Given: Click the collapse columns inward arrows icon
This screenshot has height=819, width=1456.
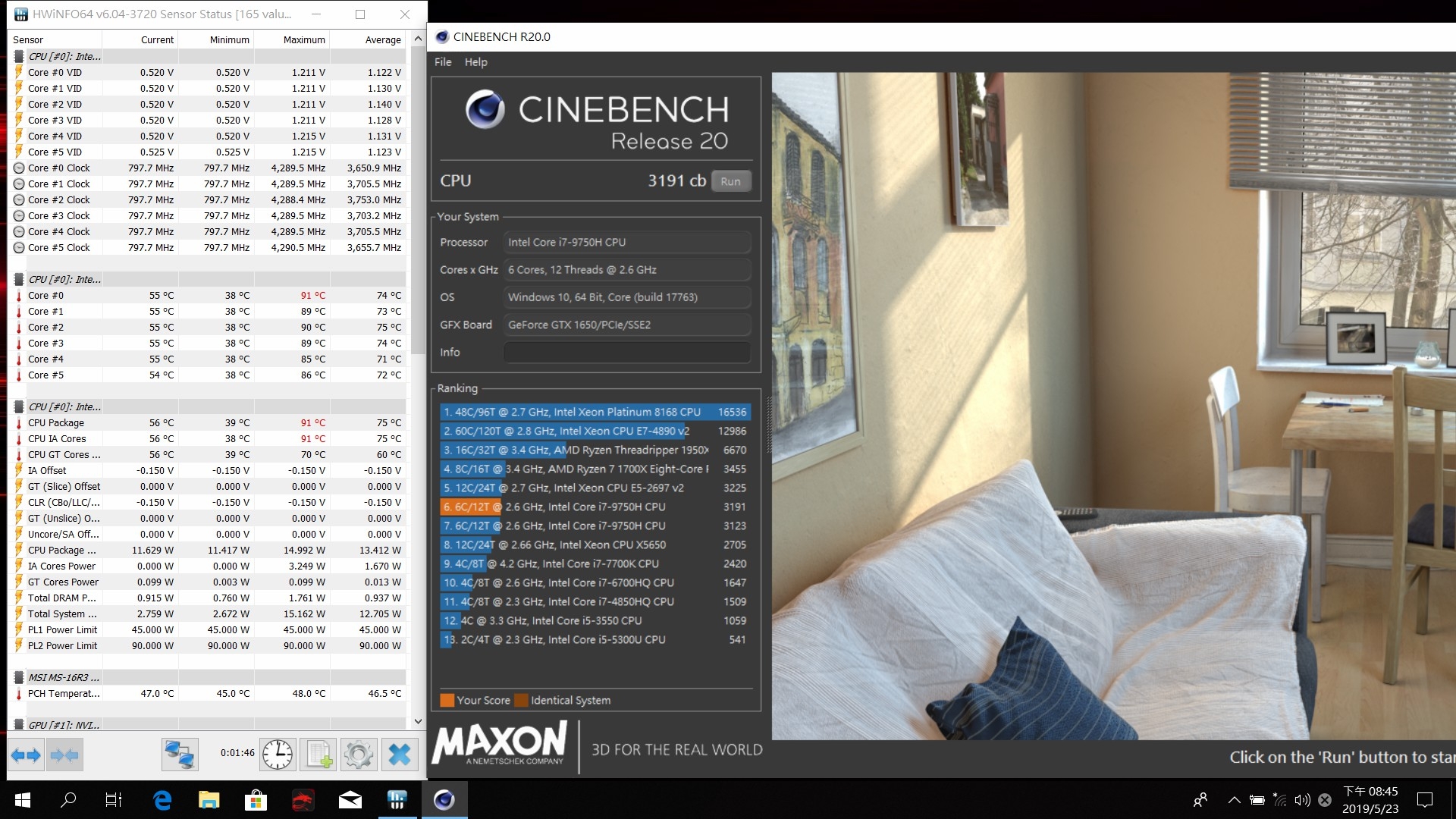Looking at the screenshot, I should coord(64,755).
